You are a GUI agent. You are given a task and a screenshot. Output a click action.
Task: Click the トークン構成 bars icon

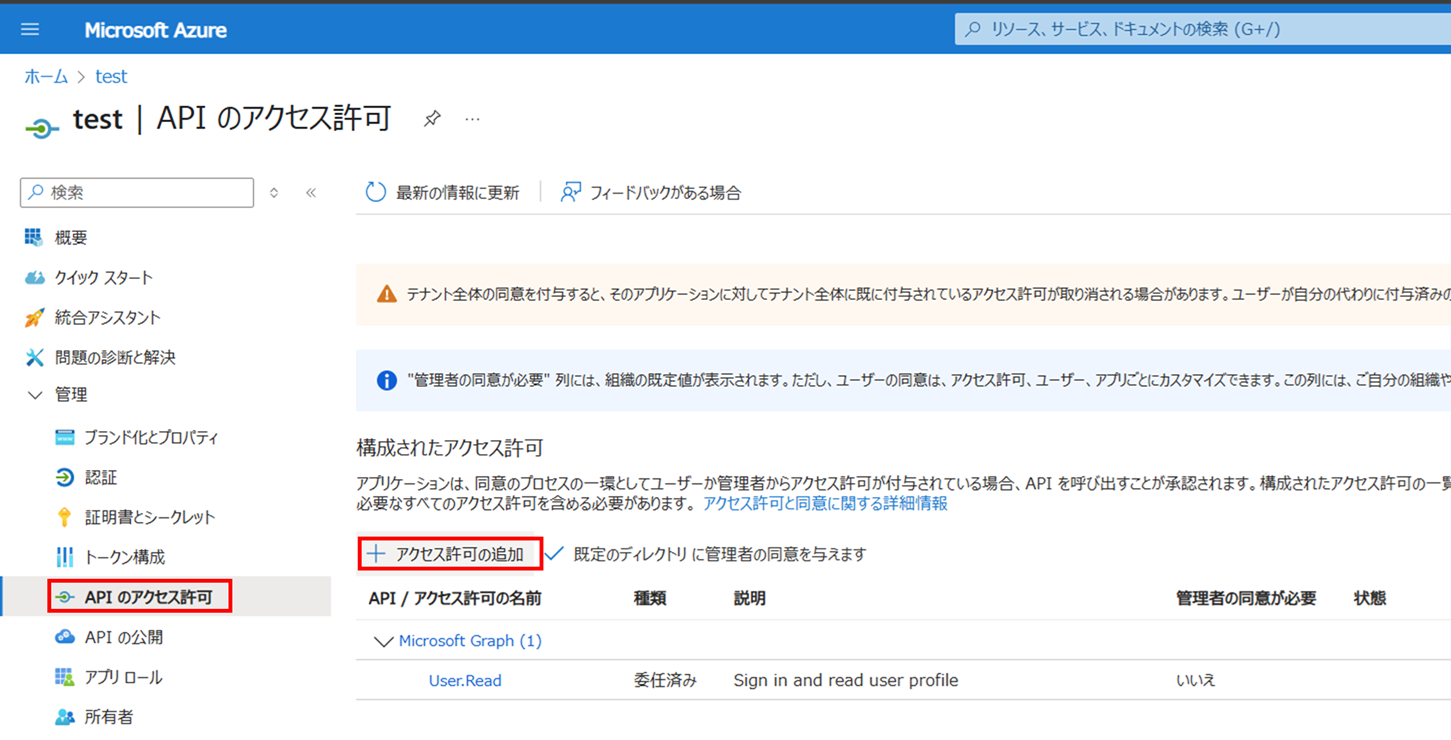[65, 557]
